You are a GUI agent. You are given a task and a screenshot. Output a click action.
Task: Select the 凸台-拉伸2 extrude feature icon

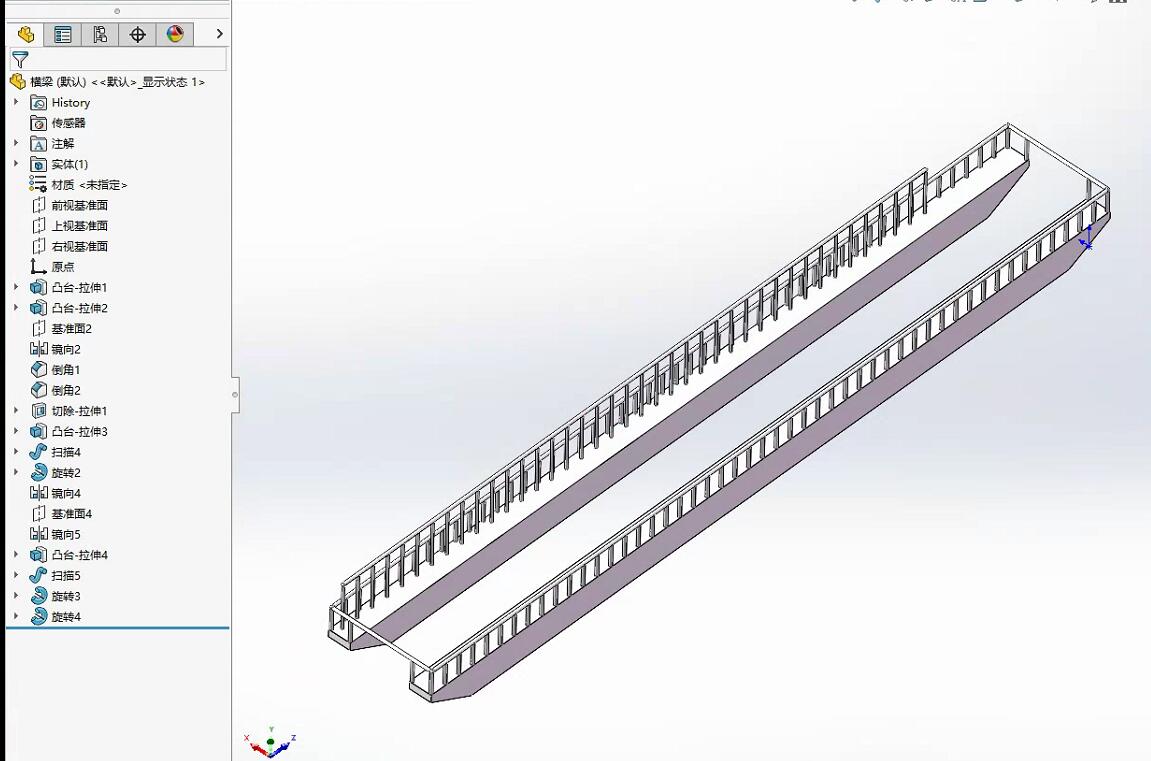tap(38, 308)
